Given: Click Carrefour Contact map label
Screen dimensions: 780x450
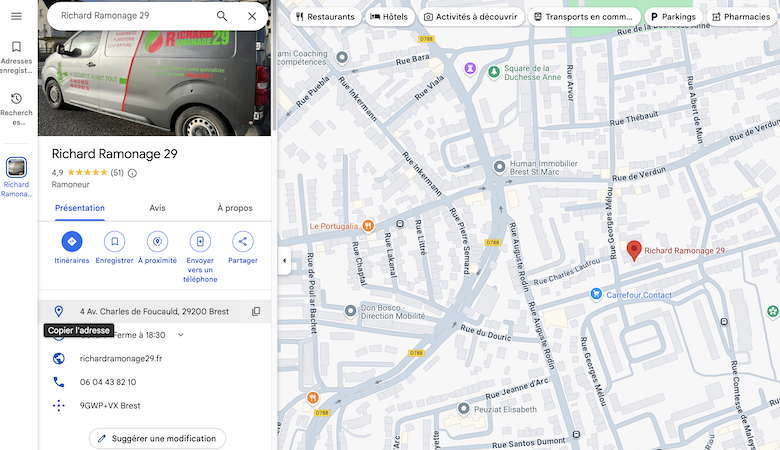Looking at the screenshot, I should click(x=639, y=295).
